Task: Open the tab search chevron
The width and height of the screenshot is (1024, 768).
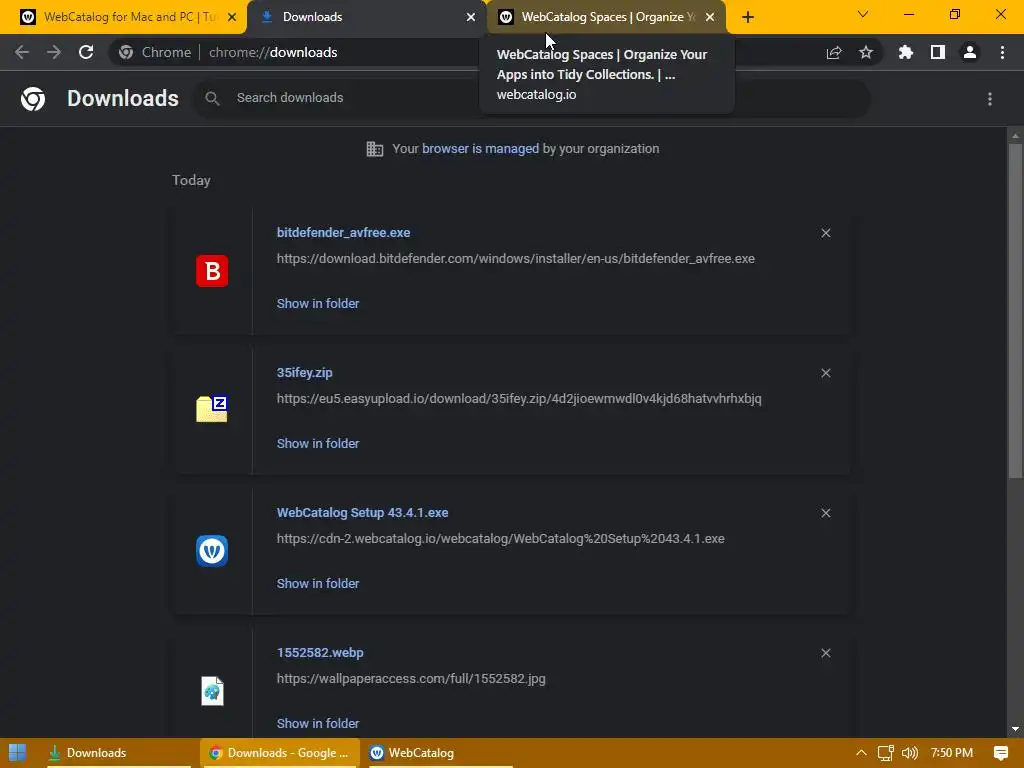Action: click(x=863, y=14)
